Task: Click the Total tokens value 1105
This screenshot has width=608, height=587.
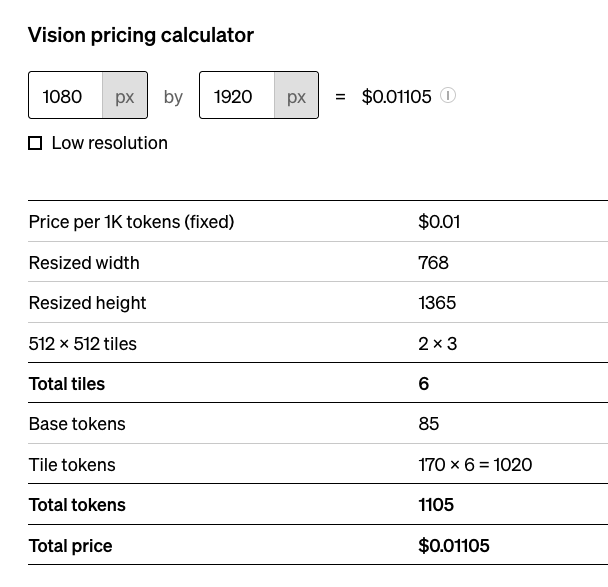Action: (436, 505)
